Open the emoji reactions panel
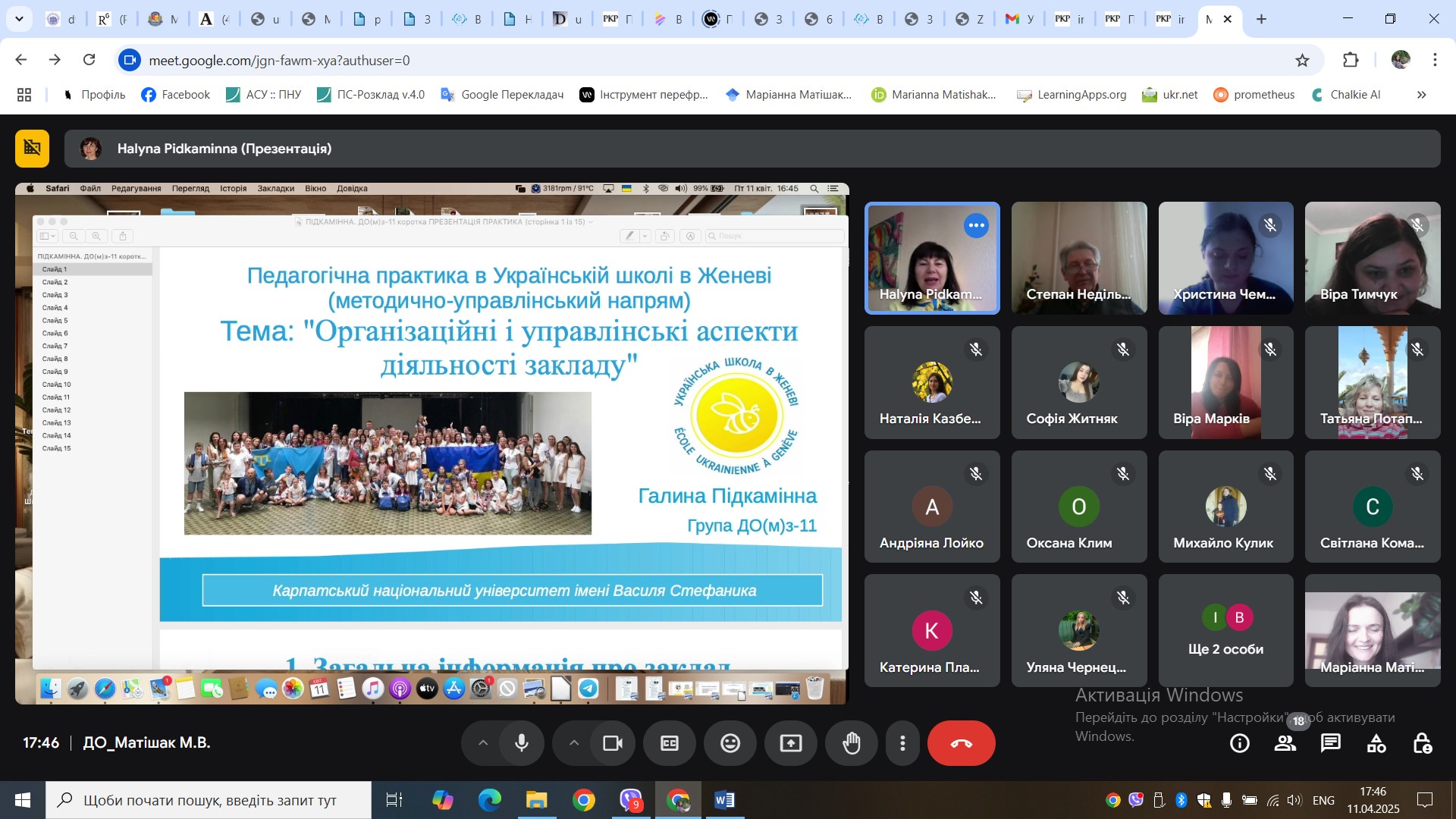The height and width of the screenshot is (819, 1456). coord(730,744)
